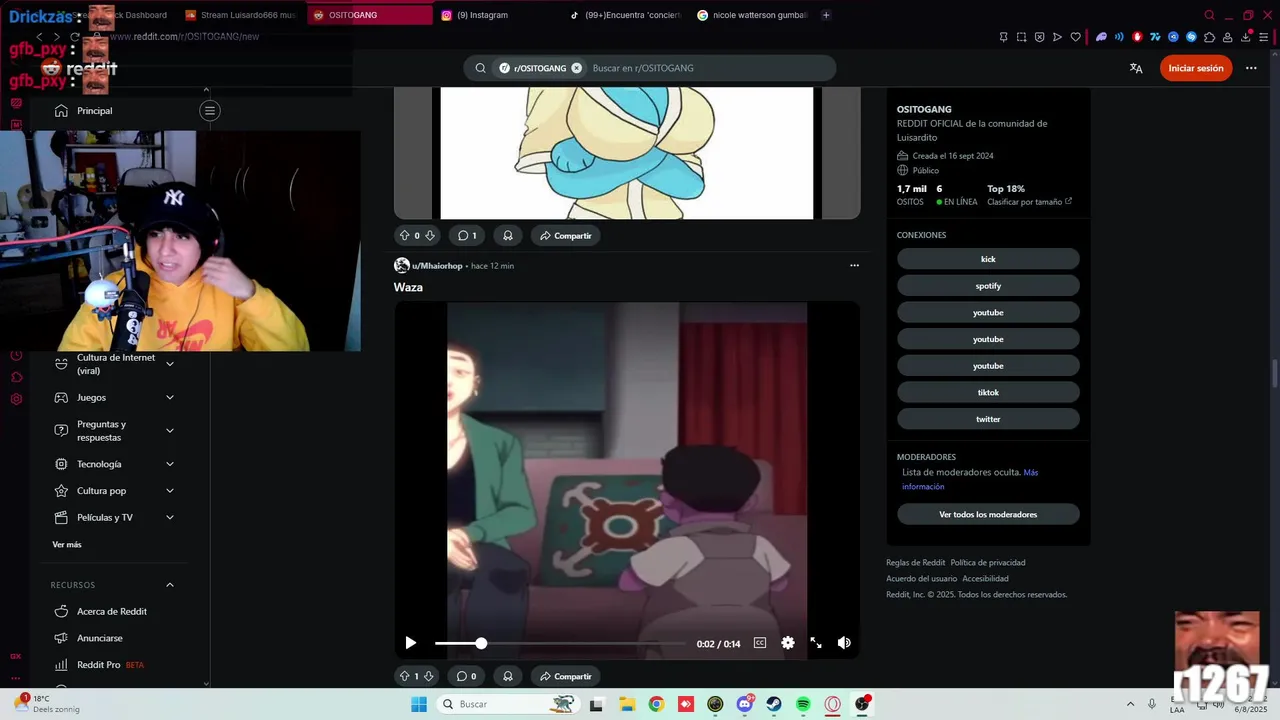Open comments on the Waza post
1280x720 pixels.
click(x=466, y=676)
